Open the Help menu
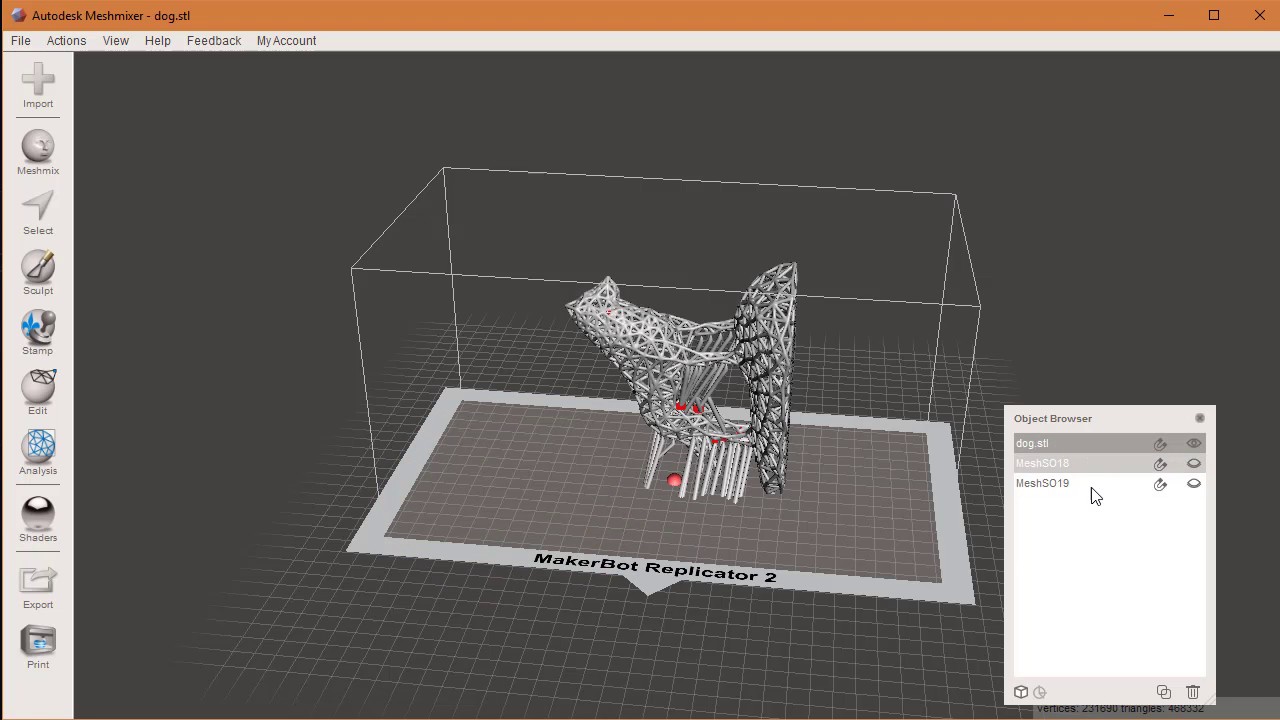This screenshot has height=720, width=1280. point(158,41)
